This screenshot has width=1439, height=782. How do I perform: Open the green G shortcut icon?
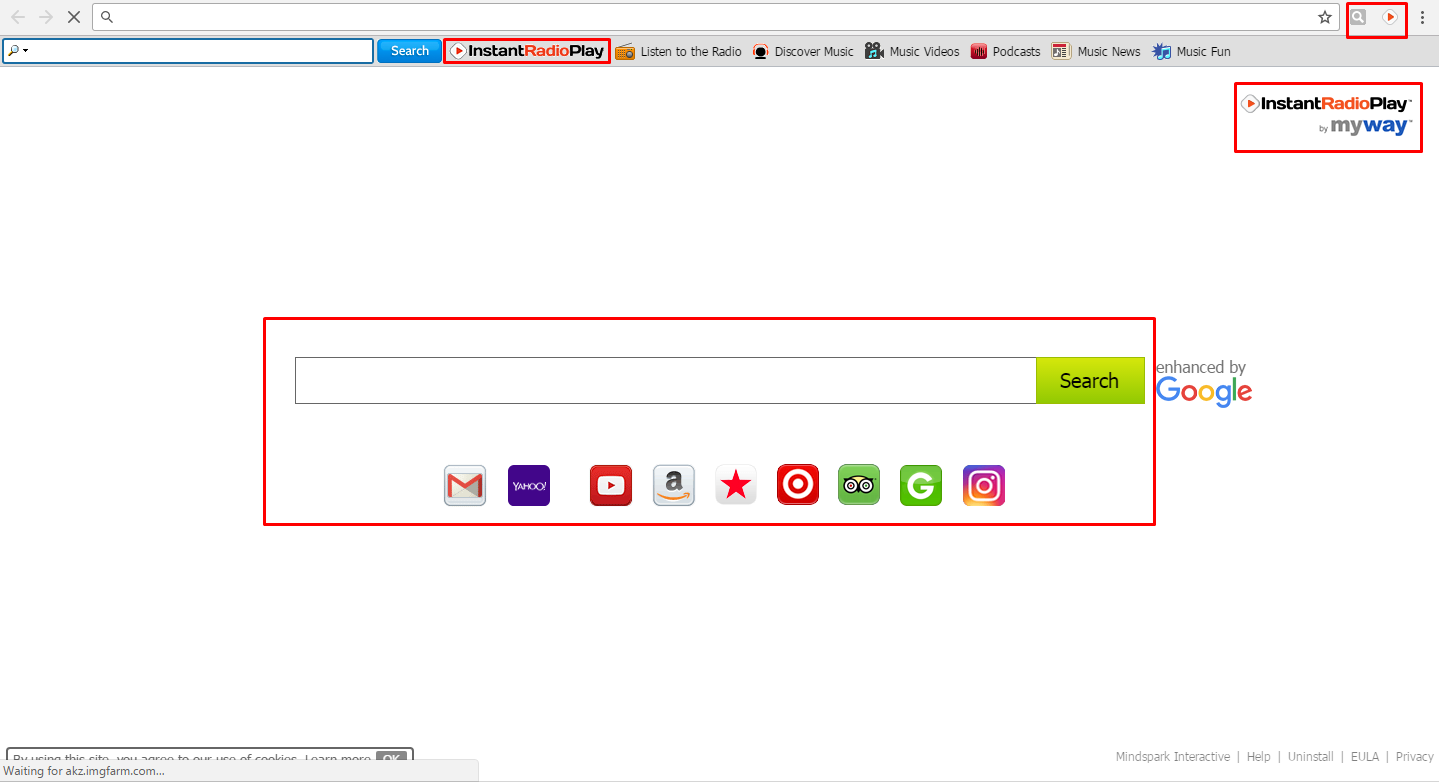pos(921,486)
